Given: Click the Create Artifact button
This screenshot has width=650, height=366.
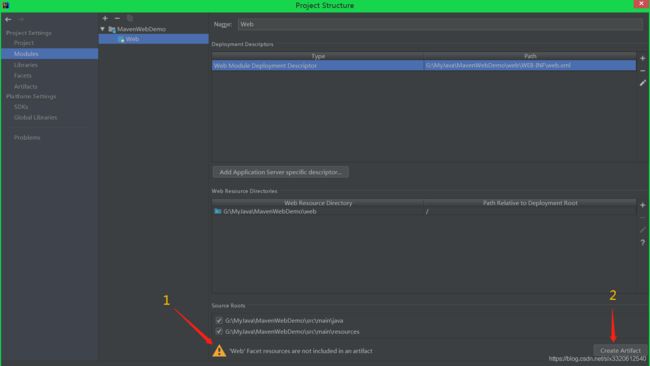Looking at the screenshot, I should pyautogui.click(x=620, y=350).
